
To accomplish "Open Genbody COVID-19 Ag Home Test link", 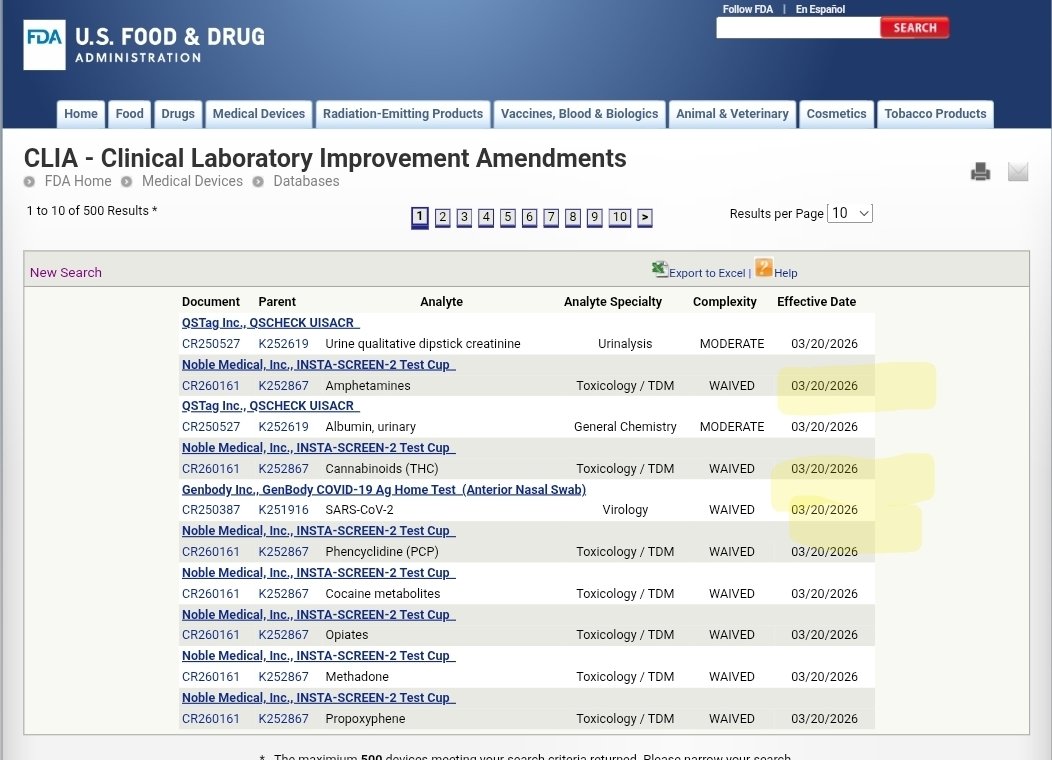I will pyautogui.click(x=384, y=489).
